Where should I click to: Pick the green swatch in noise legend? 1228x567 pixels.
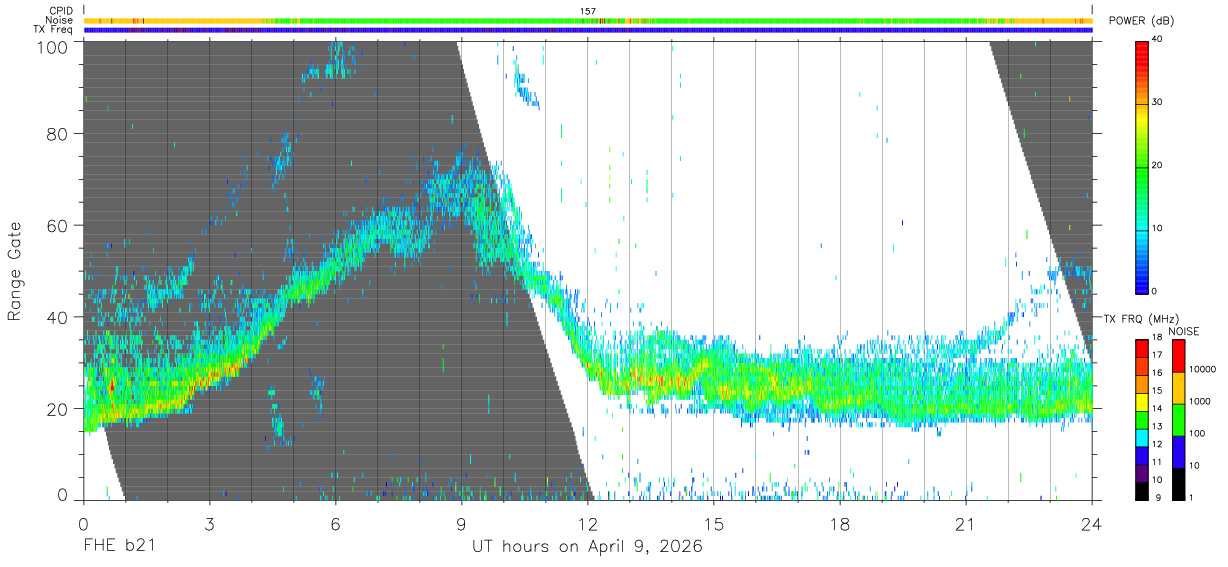(x=1177, y=420)
